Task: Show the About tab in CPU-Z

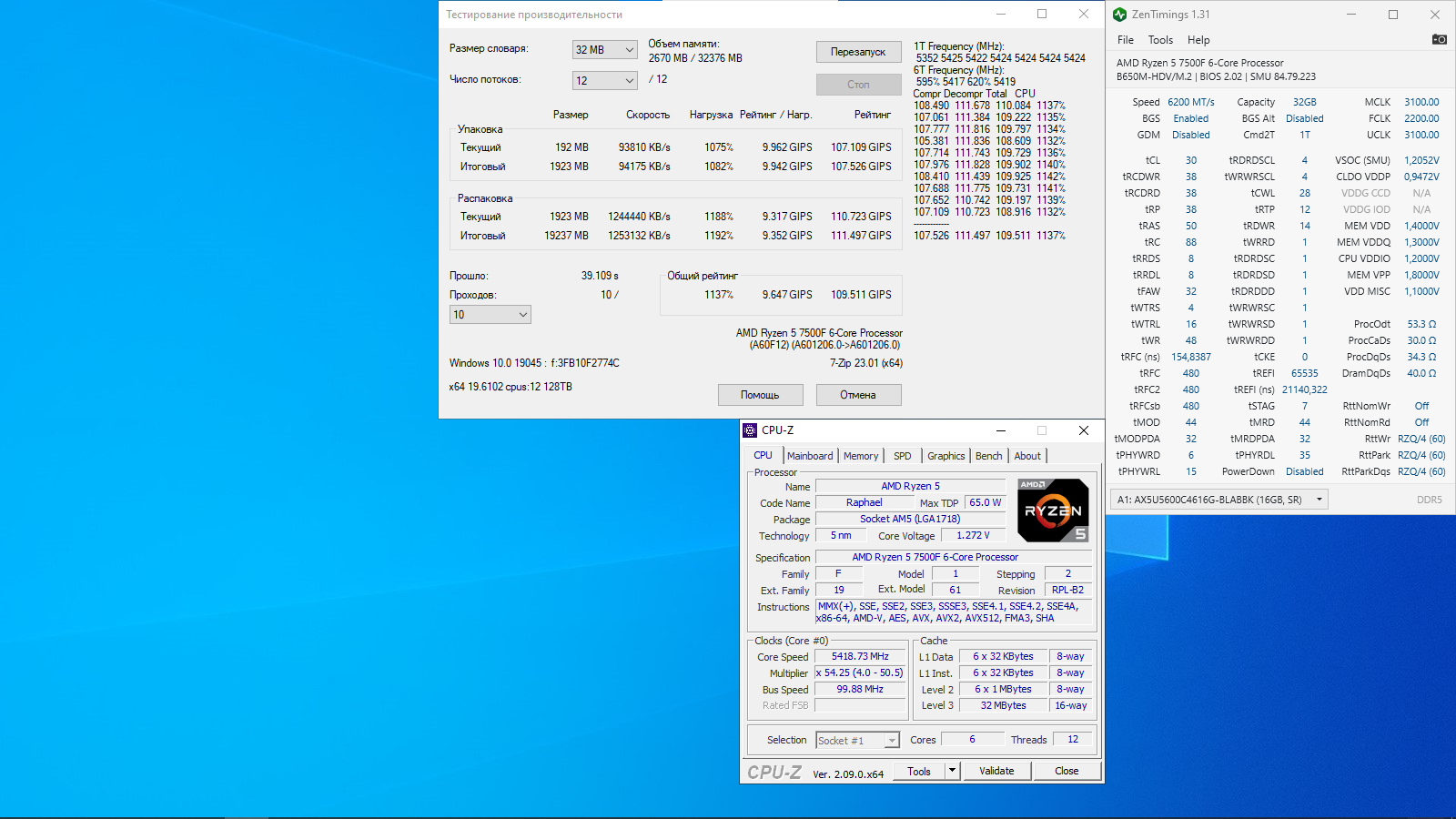Action: [1027, 456]
